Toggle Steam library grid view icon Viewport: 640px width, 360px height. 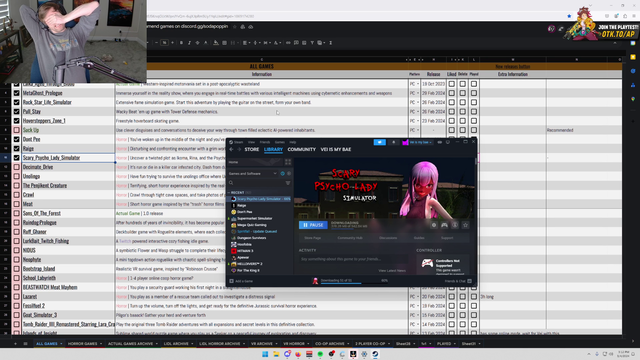[x=288, y=162]
